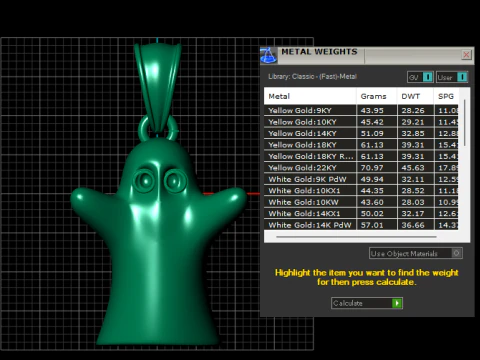
Task: Click the 29.21 DWT value
Action: pos(413,122)
